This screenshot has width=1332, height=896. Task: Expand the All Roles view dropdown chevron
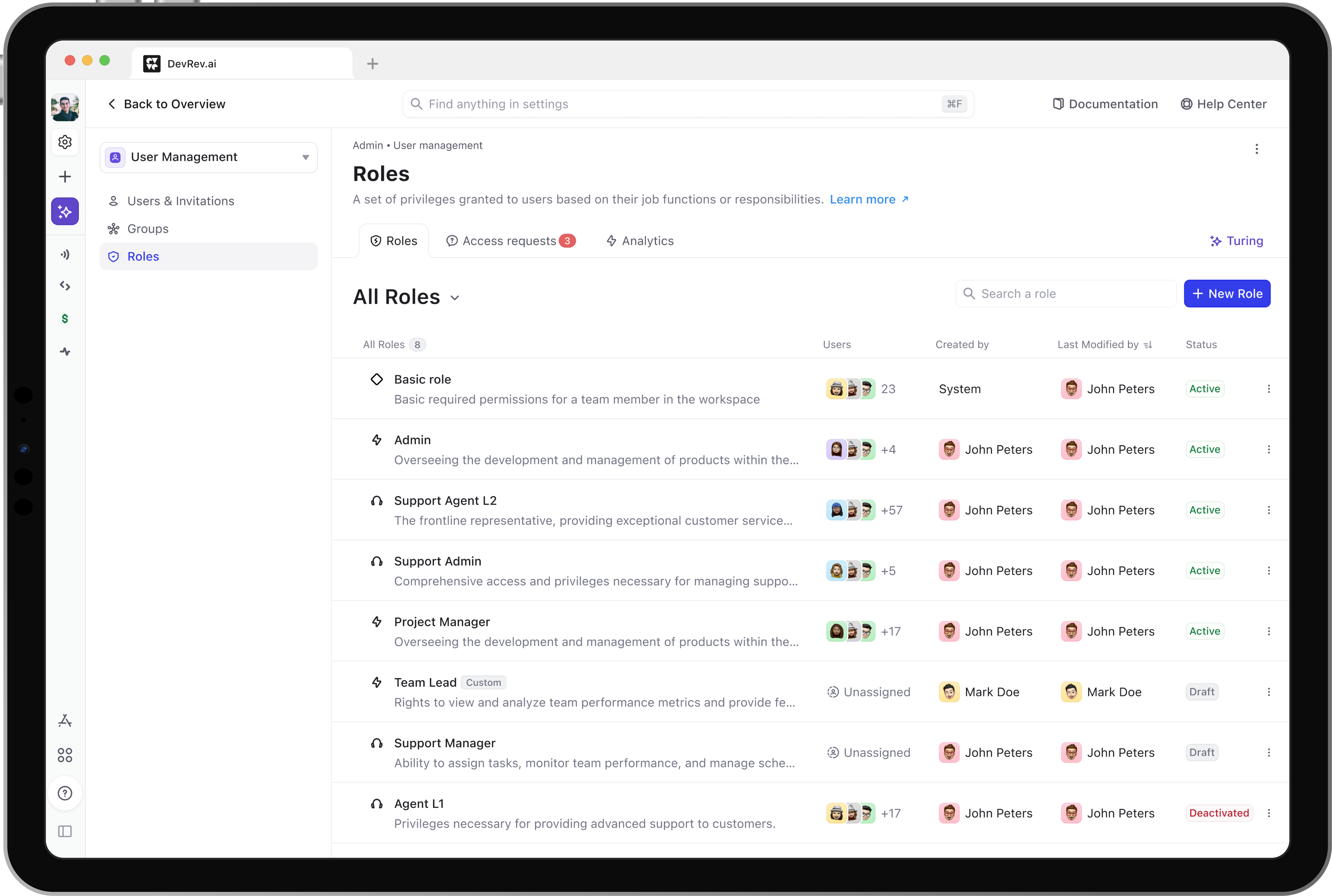[x=455, y=298]
